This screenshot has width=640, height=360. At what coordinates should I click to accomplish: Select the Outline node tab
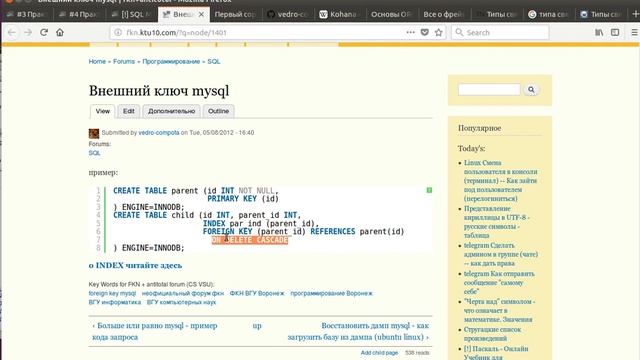tap(218, 111)
